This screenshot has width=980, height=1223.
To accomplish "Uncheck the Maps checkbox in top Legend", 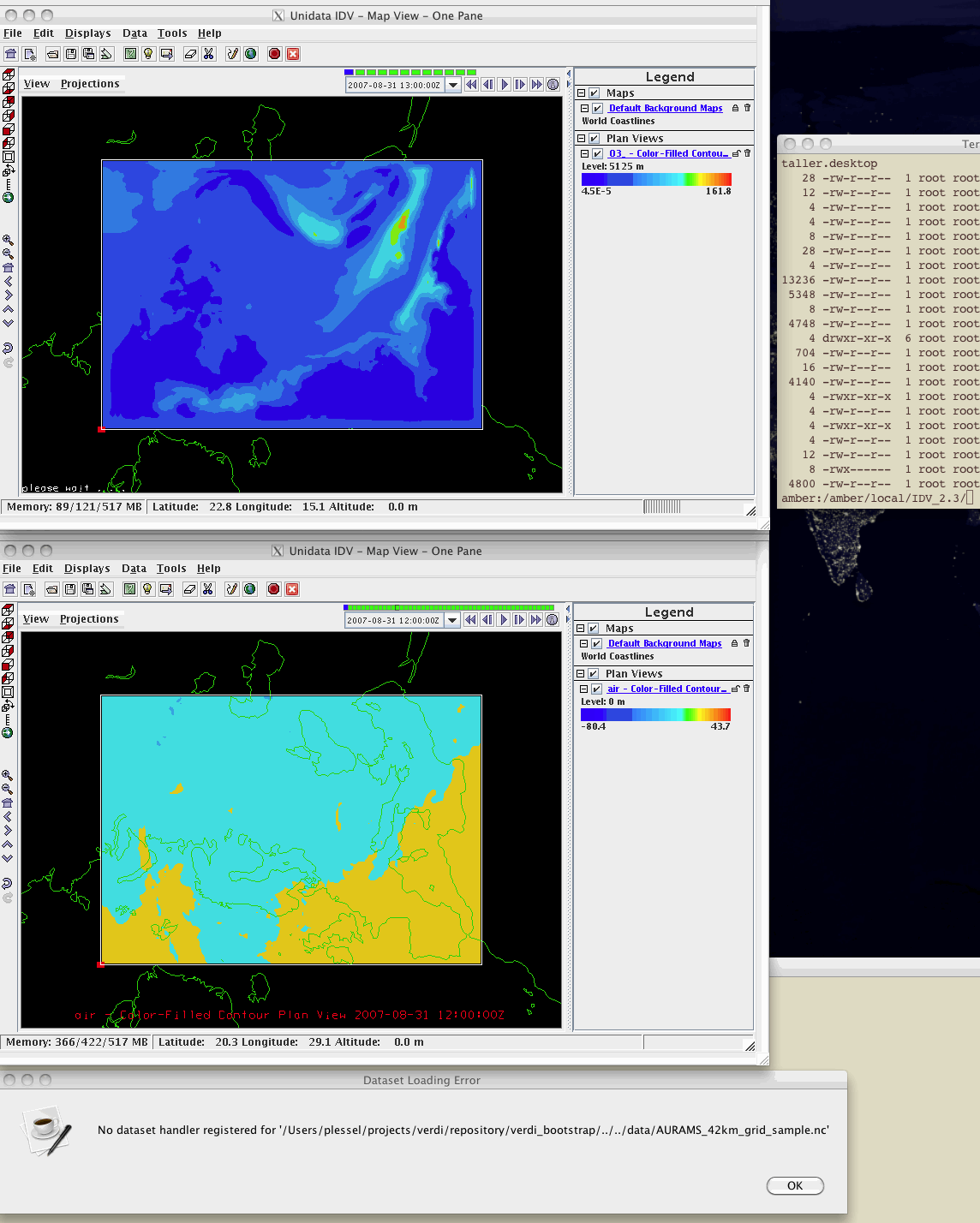I will point(594,93).
